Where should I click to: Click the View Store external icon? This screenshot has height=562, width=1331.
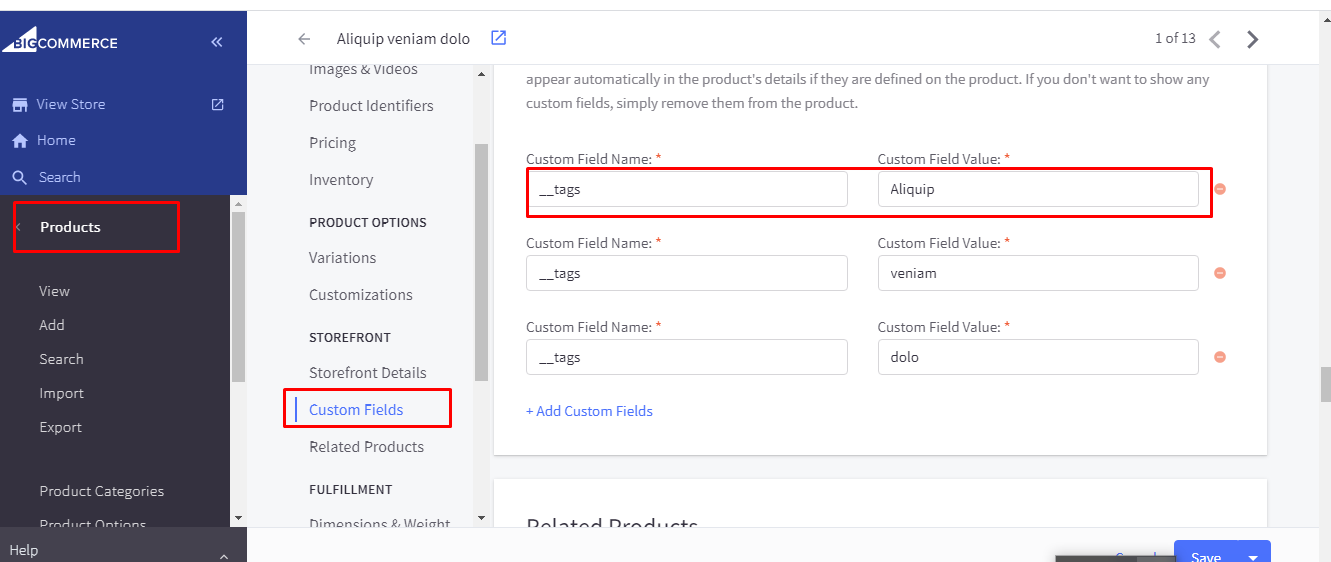coord(217,104)
